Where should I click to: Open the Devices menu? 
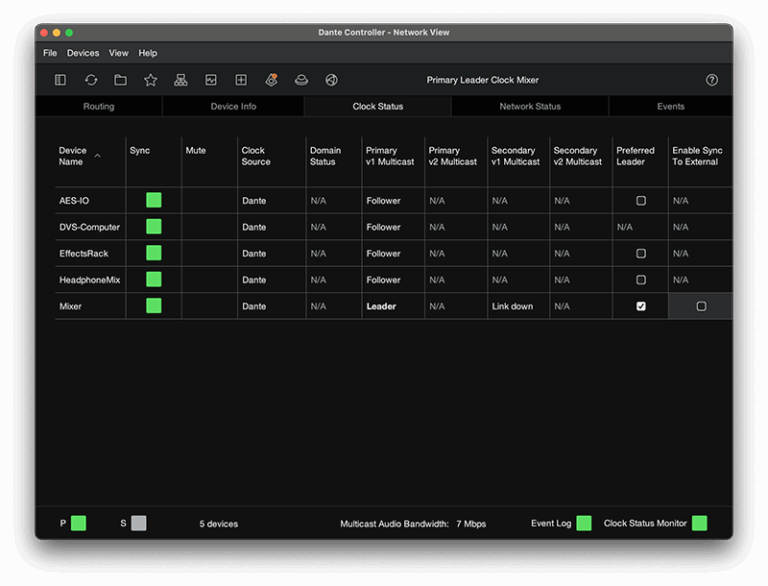(83, 53)
